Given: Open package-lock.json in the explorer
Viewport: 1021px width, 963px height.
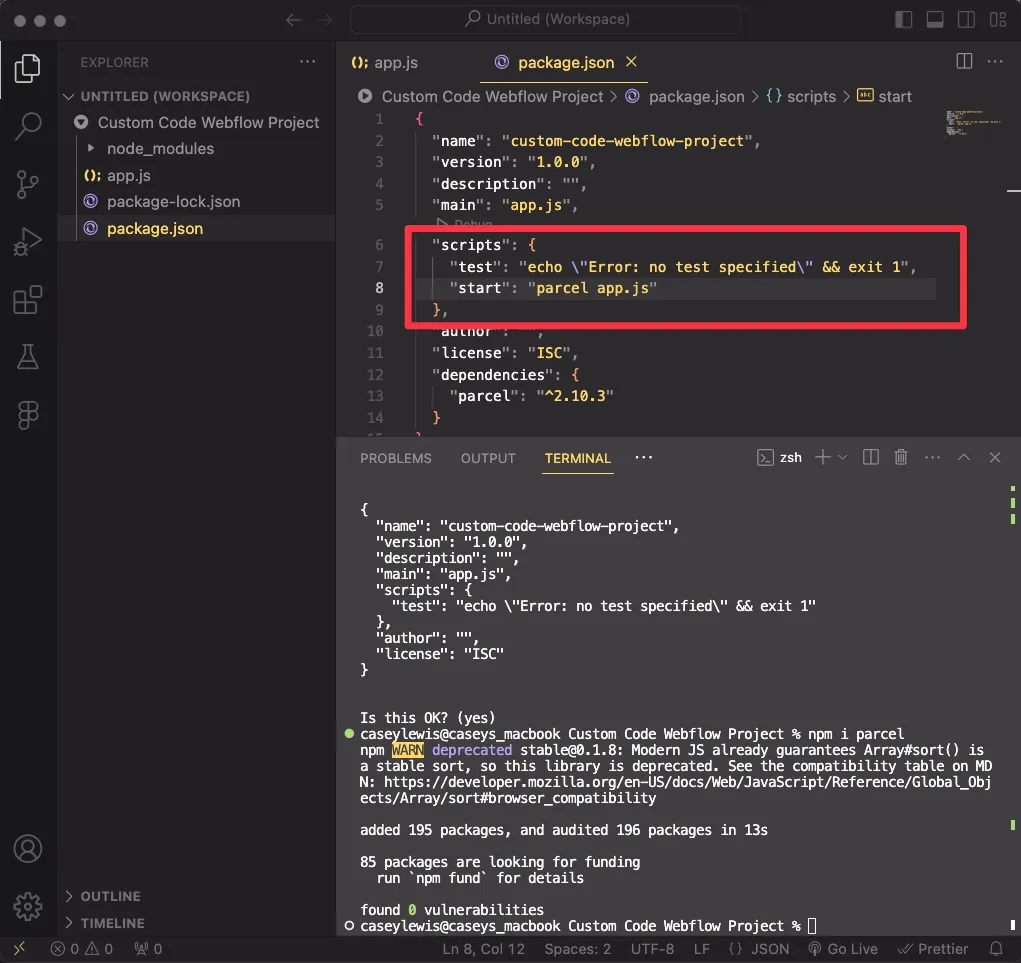Looking at the screenshot, I should click(173, 201).
